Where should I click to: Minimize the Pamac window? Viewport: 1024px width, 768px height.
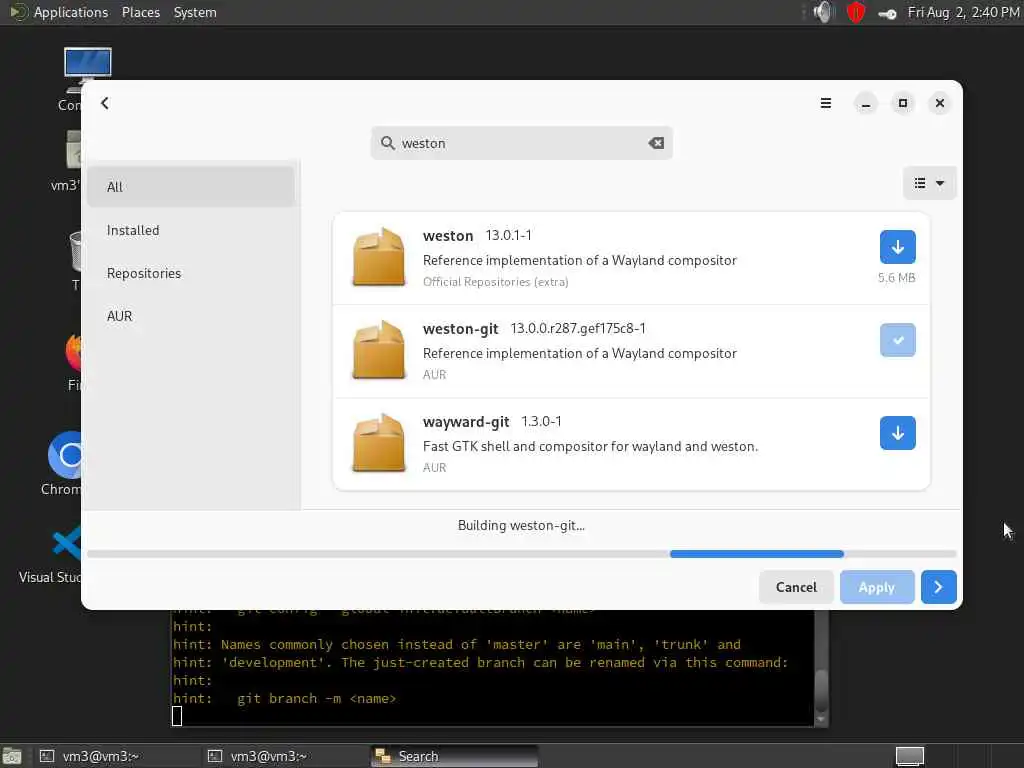pyautogui.click(x=866, y=103)
